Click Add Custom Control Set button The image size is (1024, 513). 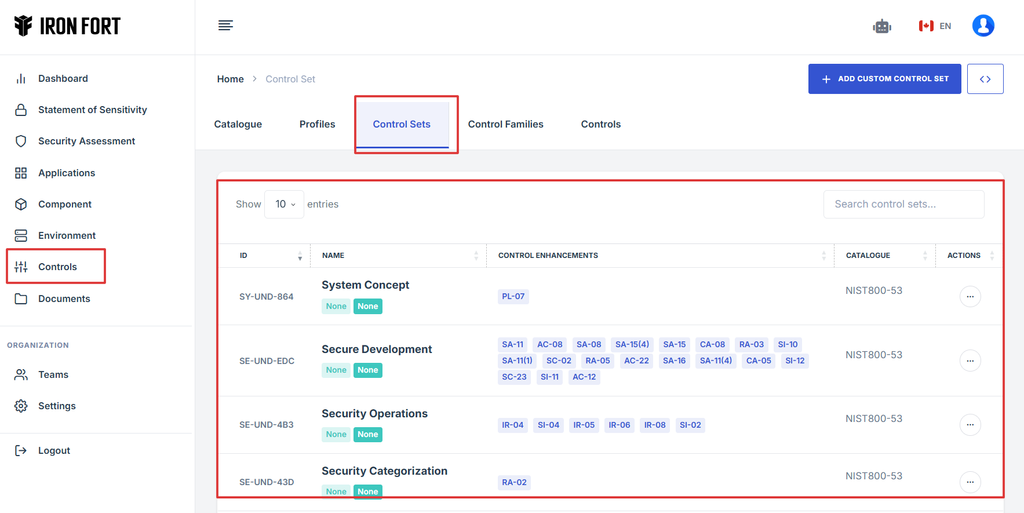[x=884, y=79]
